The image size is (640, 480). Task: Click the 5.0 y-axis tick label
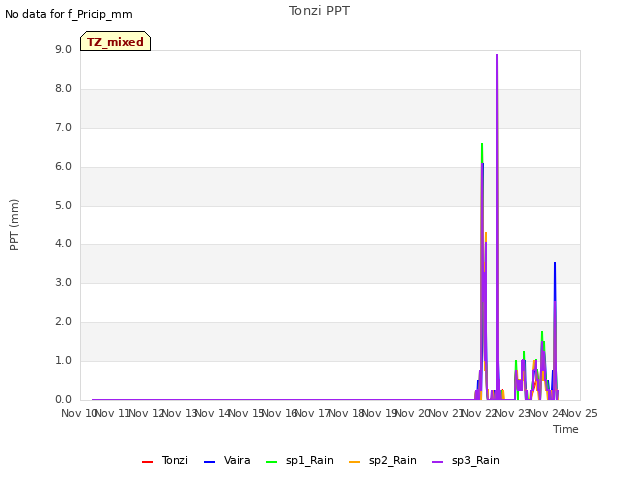tap(63, 205)
